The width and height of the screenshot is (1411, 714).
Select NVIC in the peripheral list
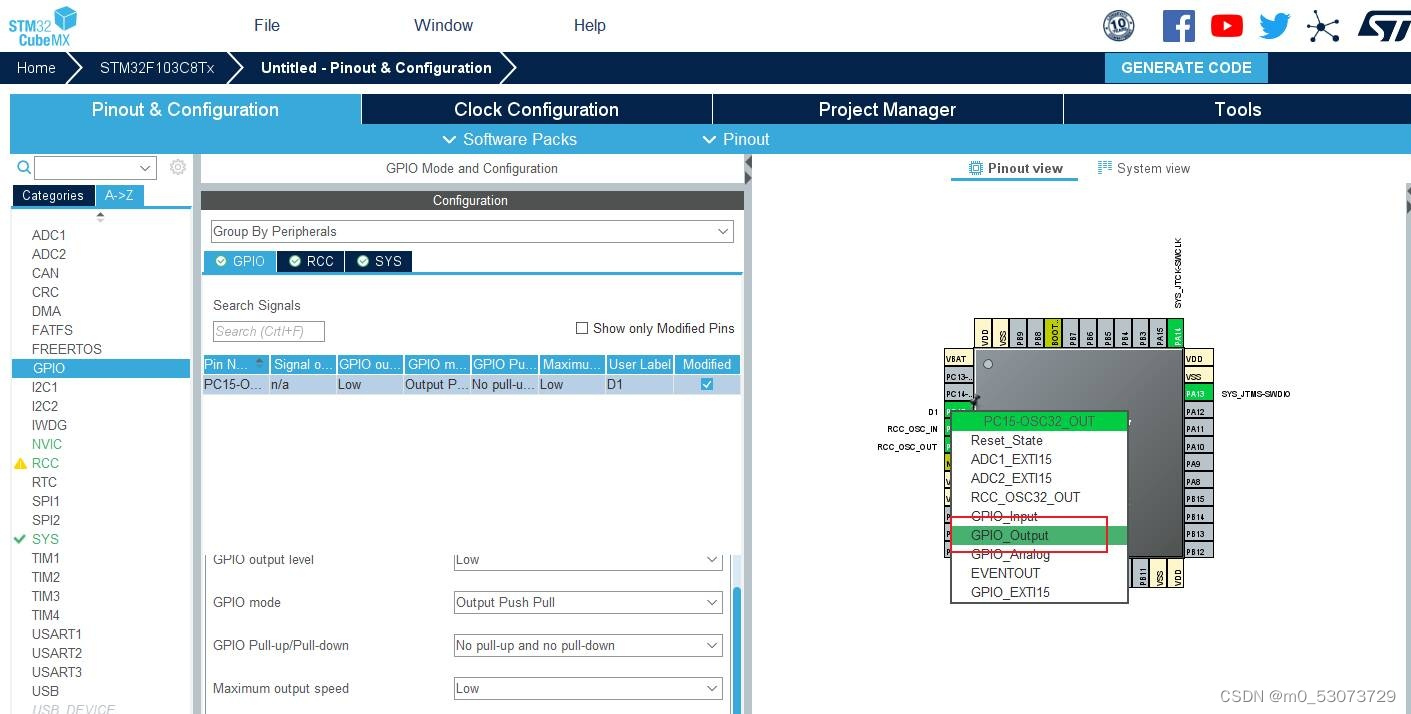click(x=47, y=444)
